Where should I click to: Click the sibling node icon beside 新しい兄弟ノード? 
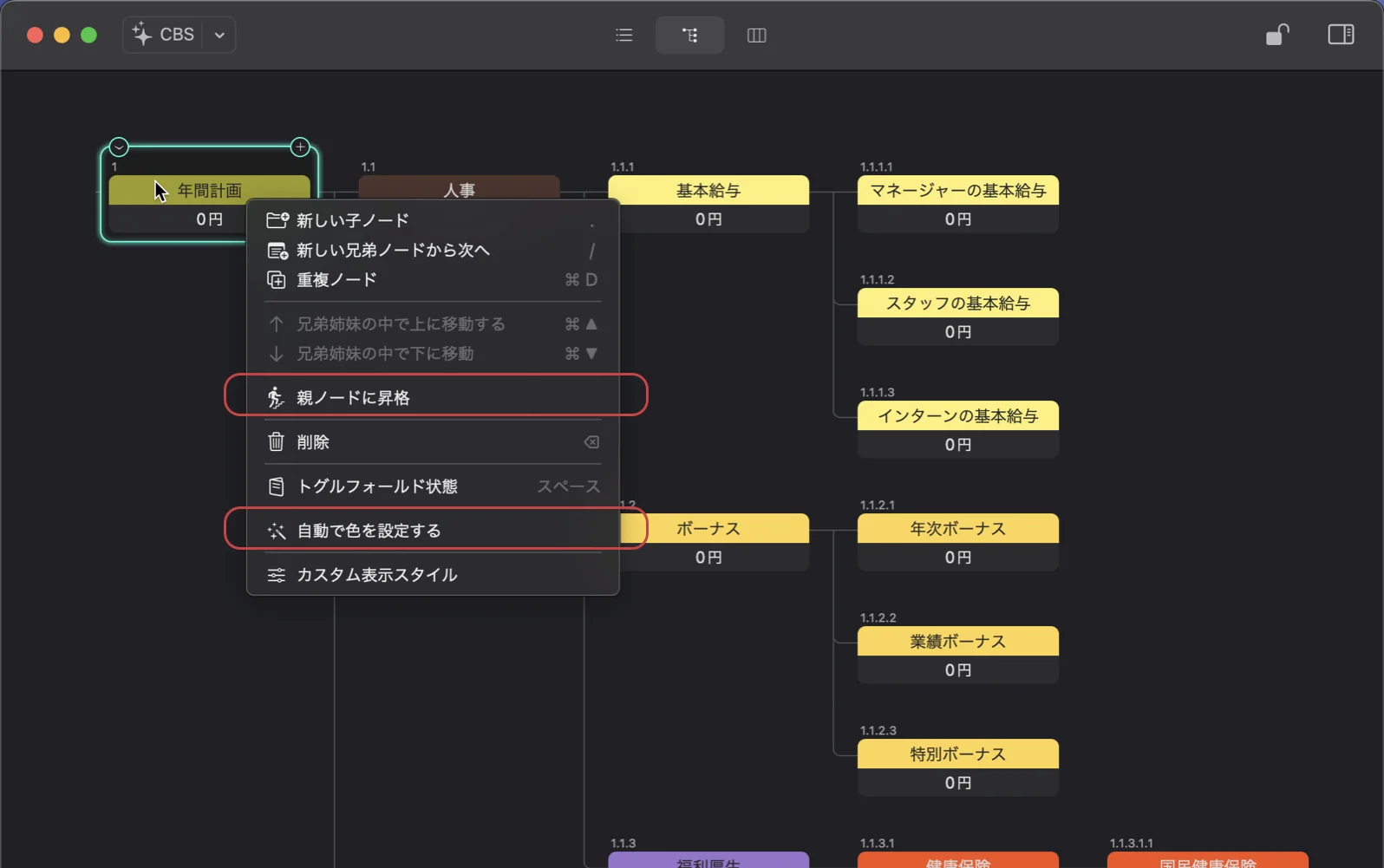(277, 250)
